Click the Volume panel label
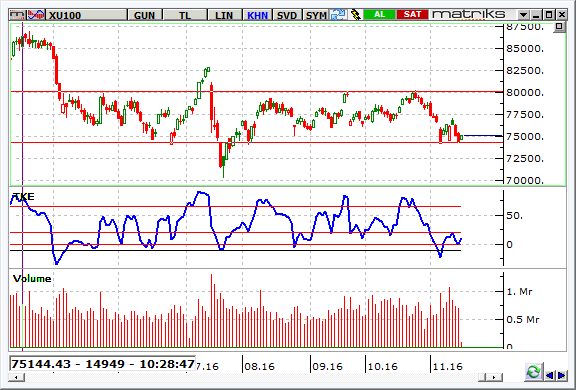The image size is (576, 390). click(32, 279)
